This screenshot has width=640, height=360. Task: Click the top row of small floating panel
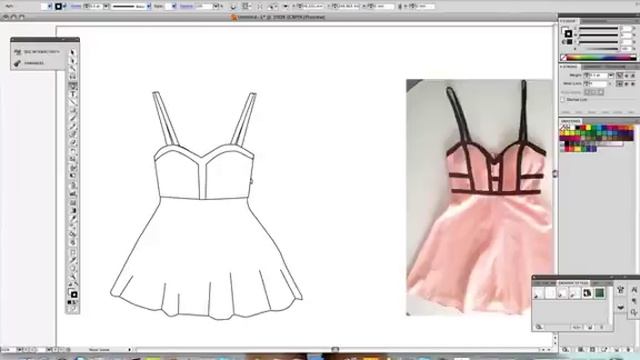pos(38,52)
